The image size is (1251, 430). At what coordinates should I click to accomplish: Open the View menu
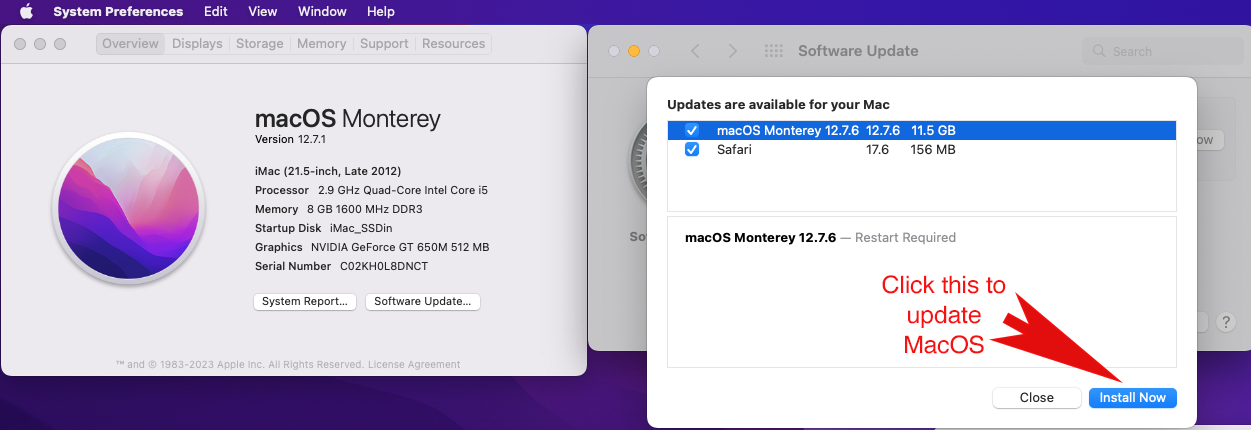(x=262, y=12)
